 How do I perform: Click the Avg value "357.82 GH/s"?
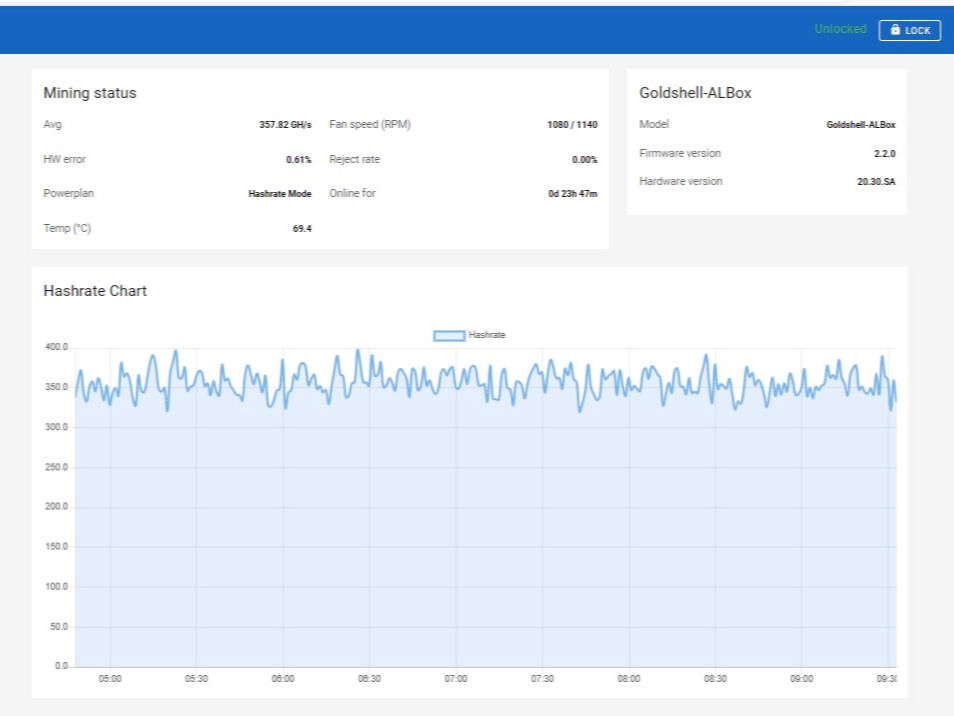click(285, 124)
